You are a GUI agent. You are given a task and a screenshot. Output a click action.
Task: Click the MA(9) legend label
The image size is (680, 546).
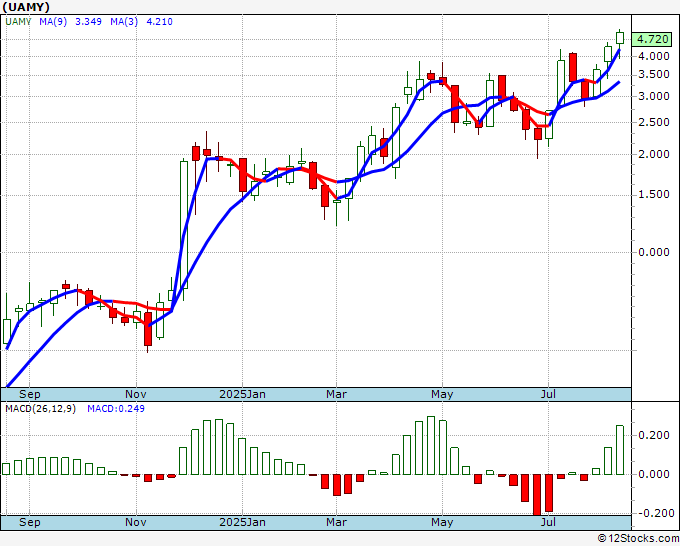click(x=53, y=22)
